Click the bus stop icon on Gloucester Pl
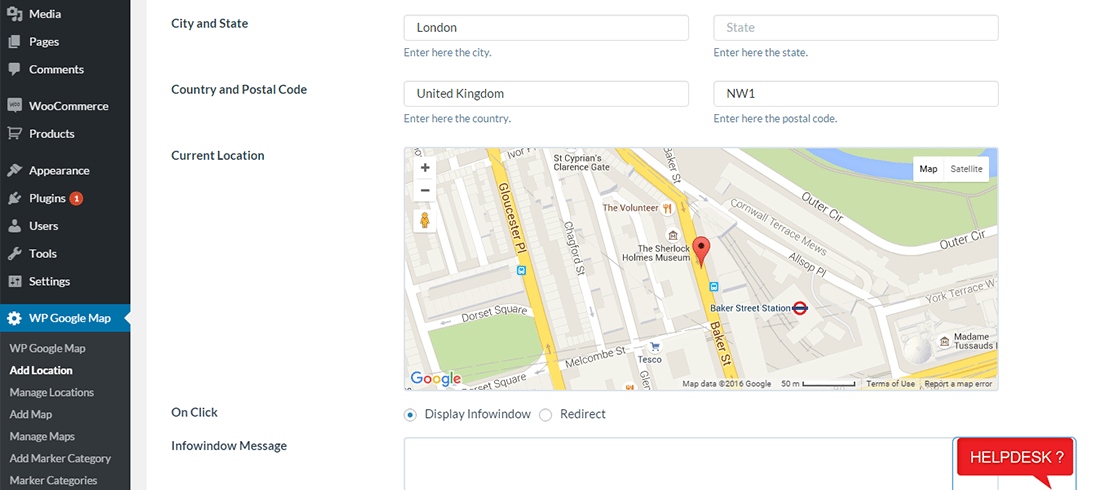 tap(521, 270)
